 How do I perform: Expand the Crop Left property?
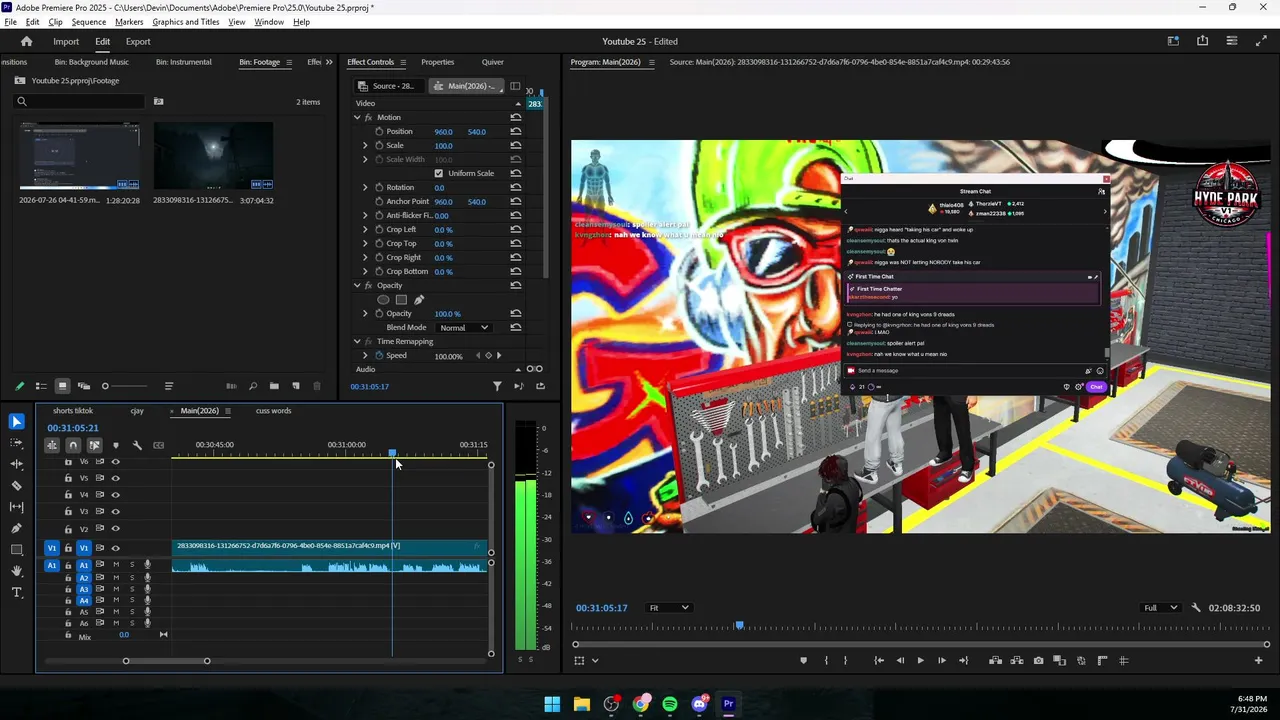point(365,229)
